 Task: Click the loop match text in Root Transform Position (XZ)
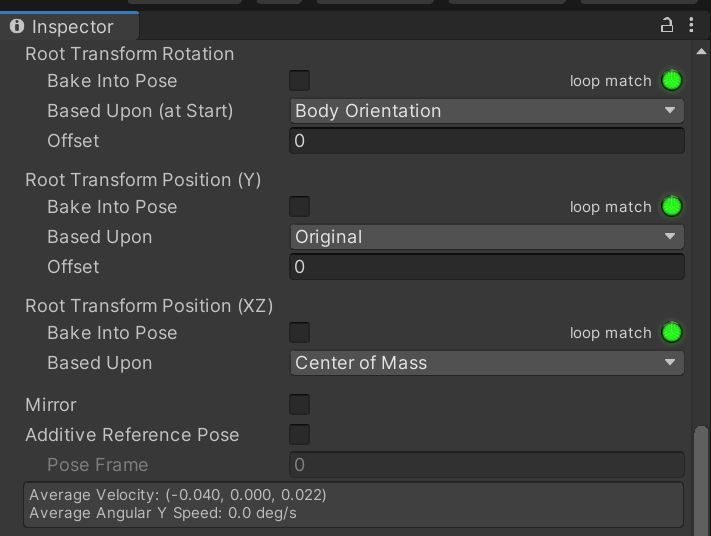[x=610, y=333]
